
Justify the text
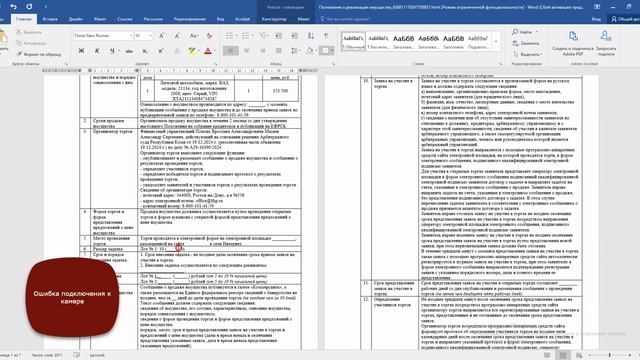tap(278, 51)
